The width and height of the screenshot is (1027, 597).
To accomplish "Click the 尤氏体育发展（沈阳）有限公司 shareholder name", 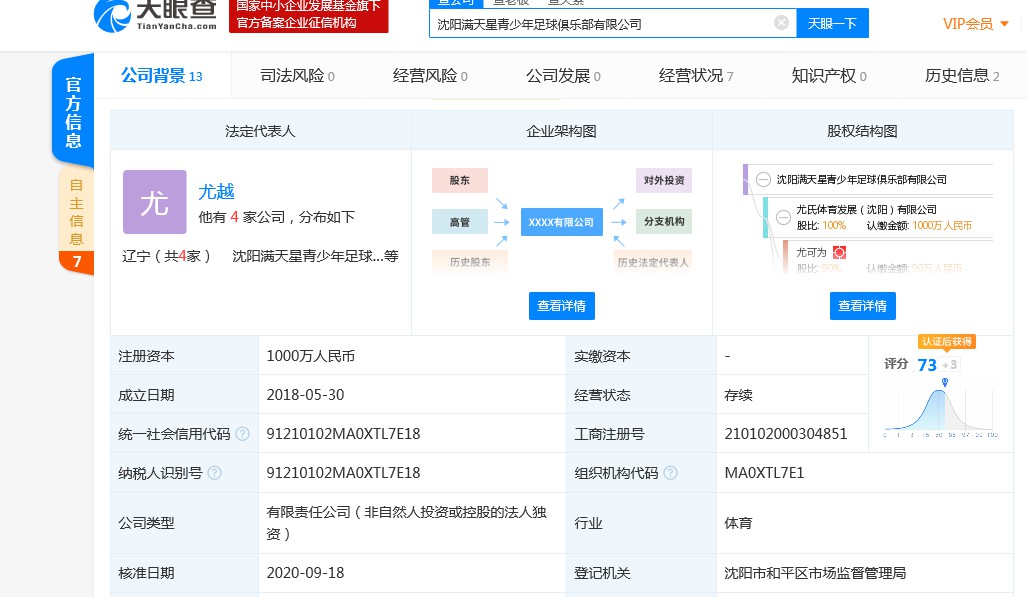I will point(867,210).
